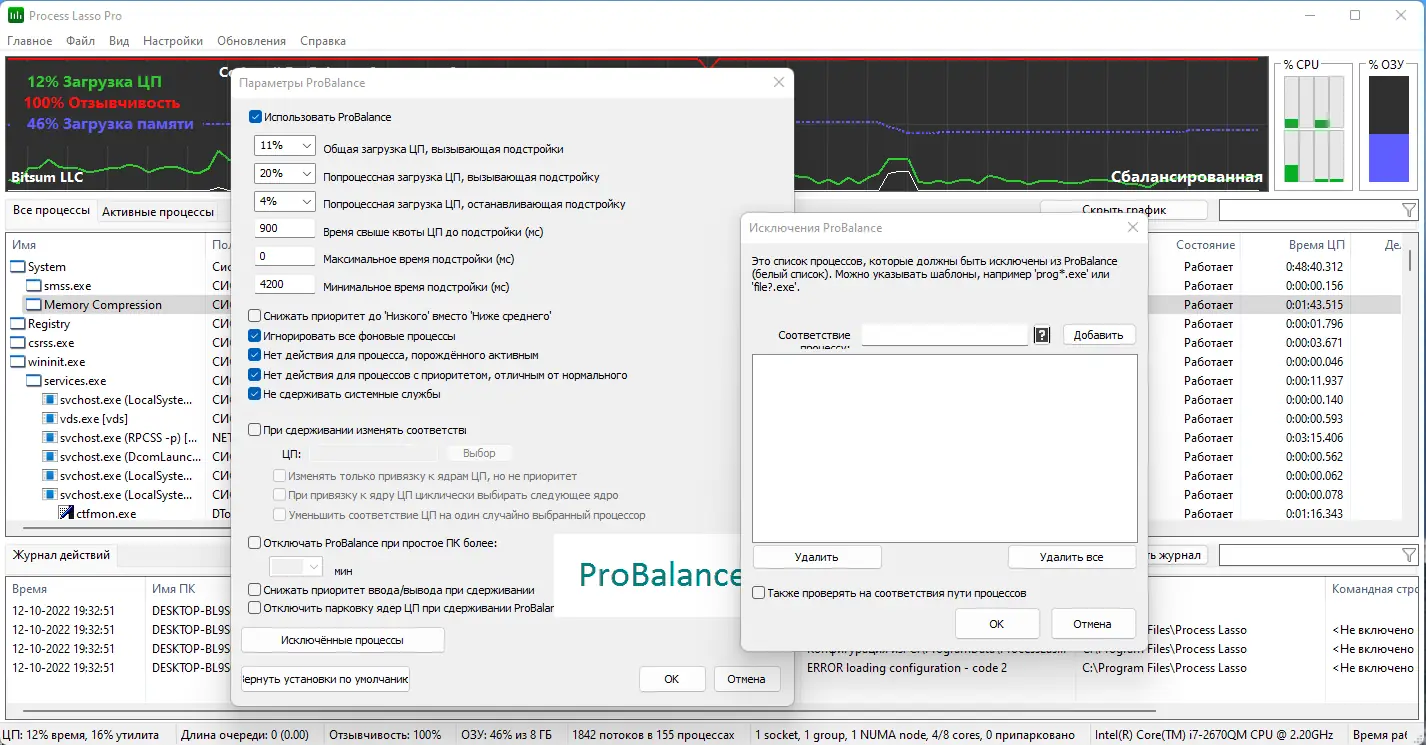Screen dimensions: 1426x745
Task: Click the services.exe process icon
Action: click(x=34, y=381)
